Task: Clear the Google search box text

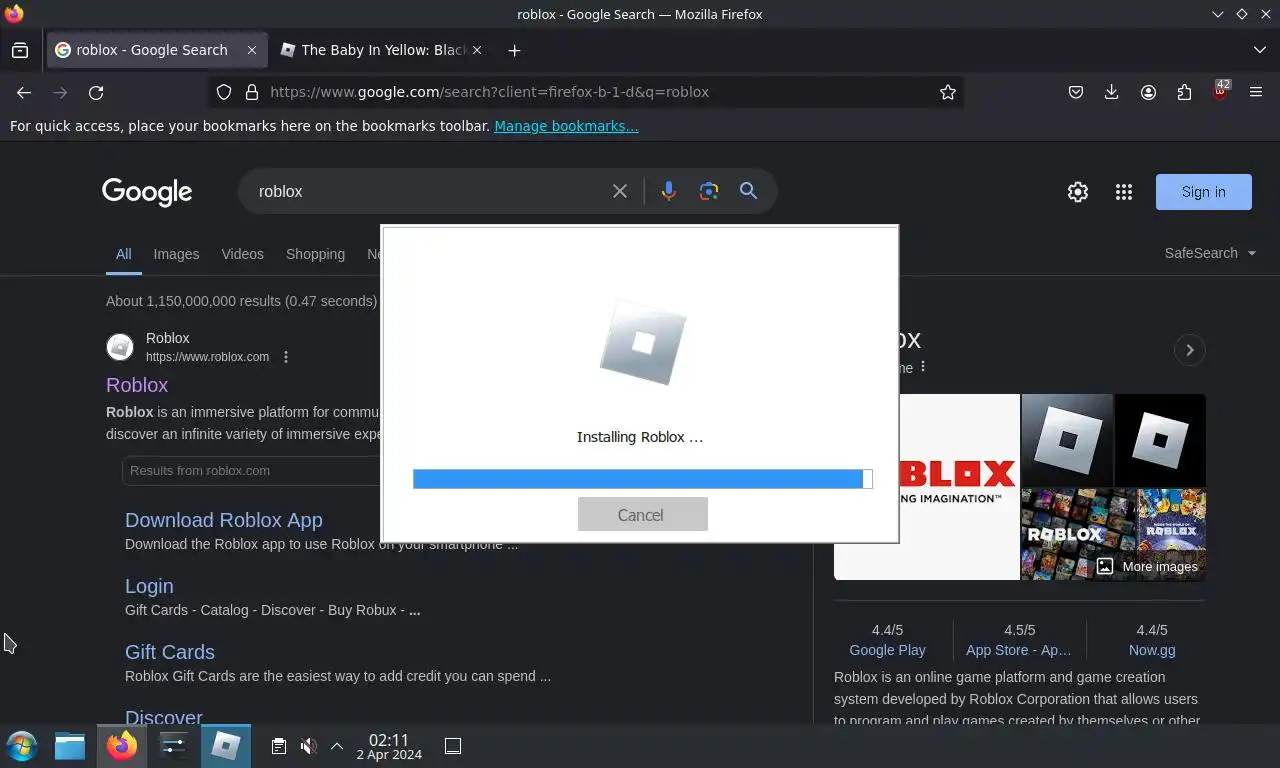Action: click(x=620, y=191)
